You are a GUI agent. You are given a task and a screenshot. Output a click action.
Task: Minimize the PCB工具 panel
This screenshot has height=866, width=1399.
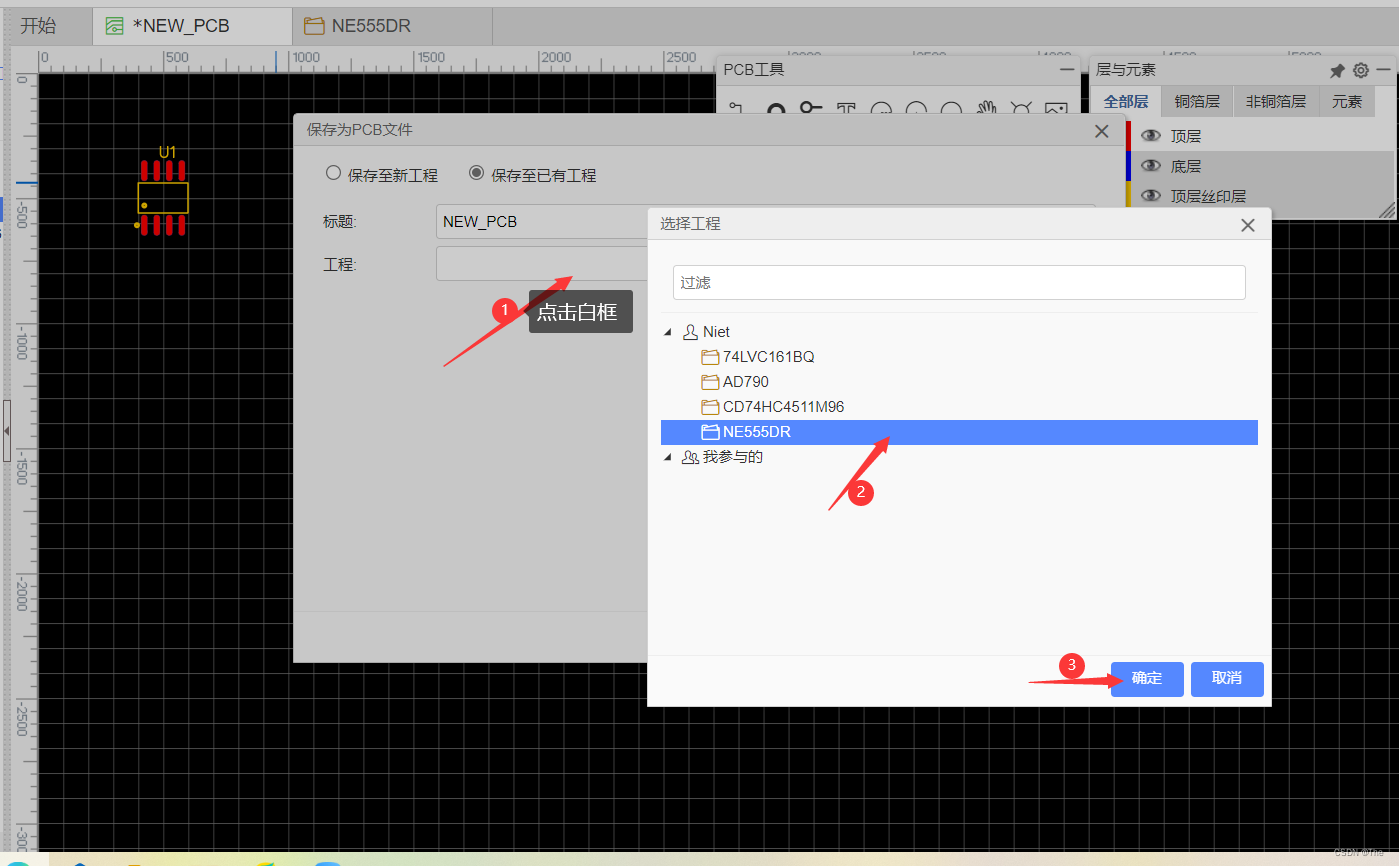(x=1067, y=70)
